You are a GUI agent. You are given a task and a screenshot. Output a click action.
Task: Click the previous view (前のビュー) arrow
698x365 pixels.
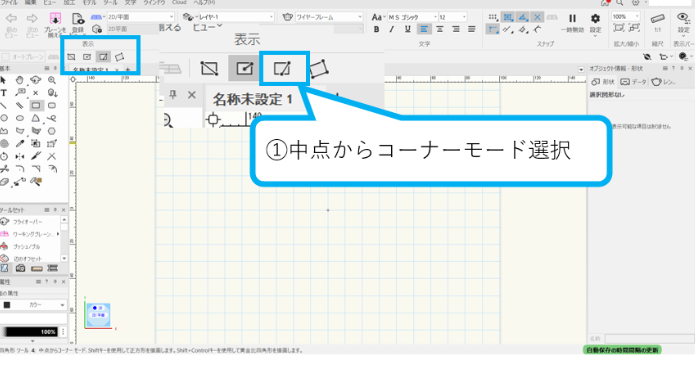tap(11, 19)
